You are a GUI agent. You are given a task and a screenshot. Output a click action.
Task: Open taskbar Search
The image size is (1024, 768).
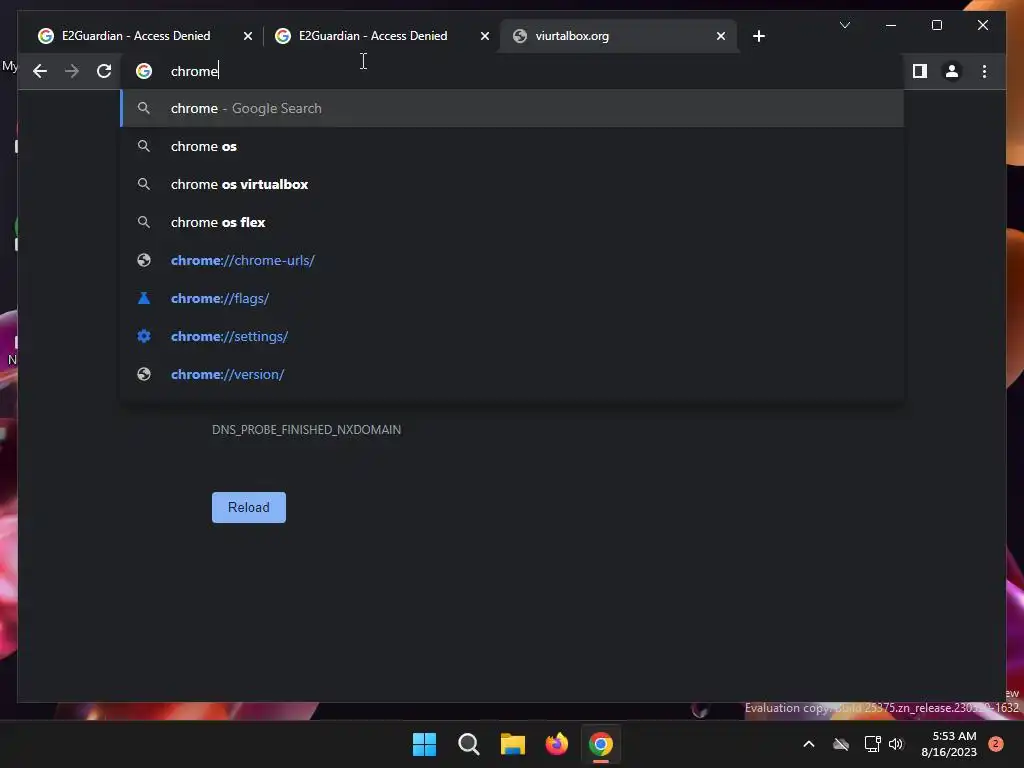point(468,744)
